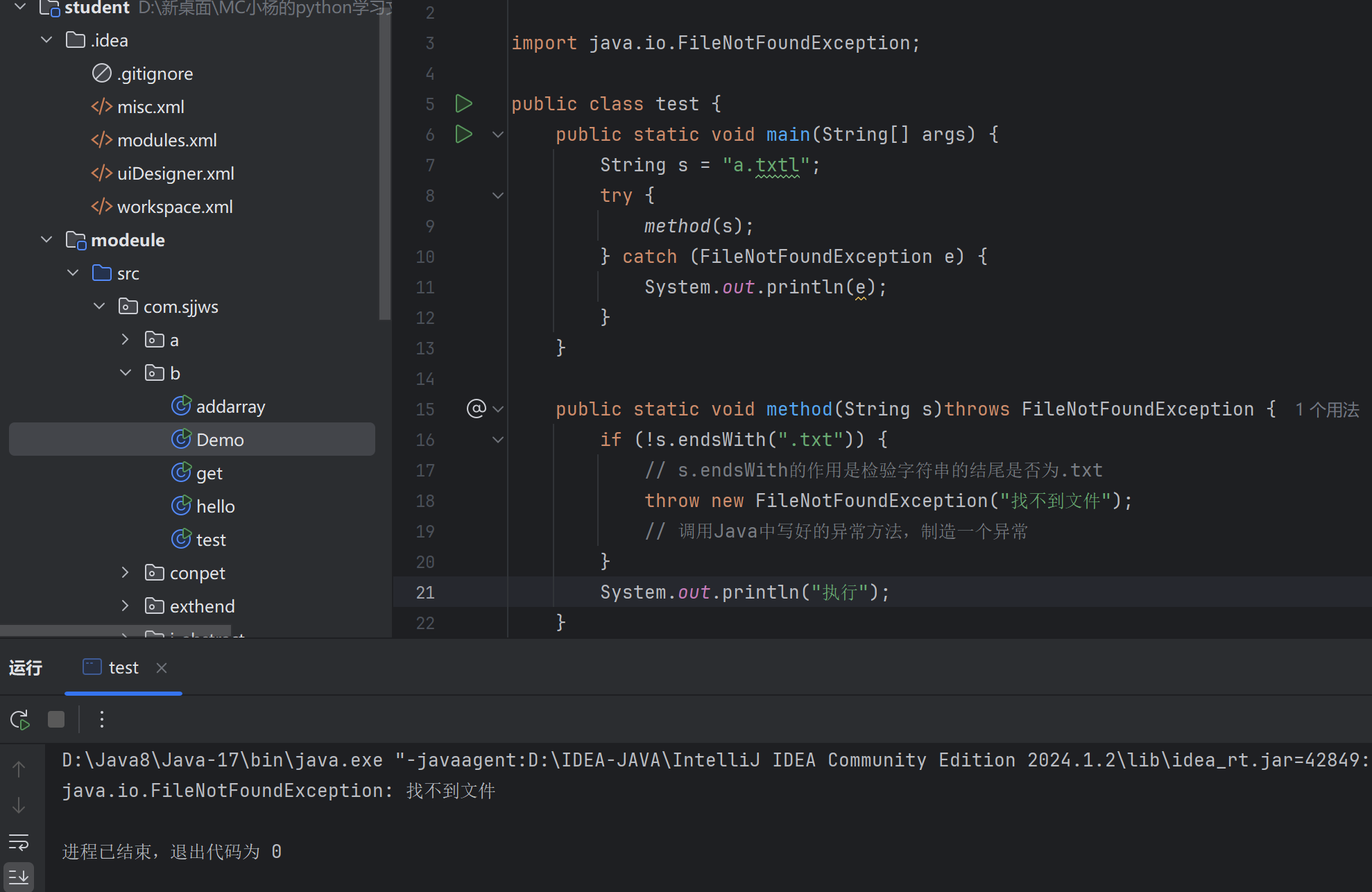1372x892 pixels.
Task: Open the run toolbar more options menu
Action: click(102, 720)
